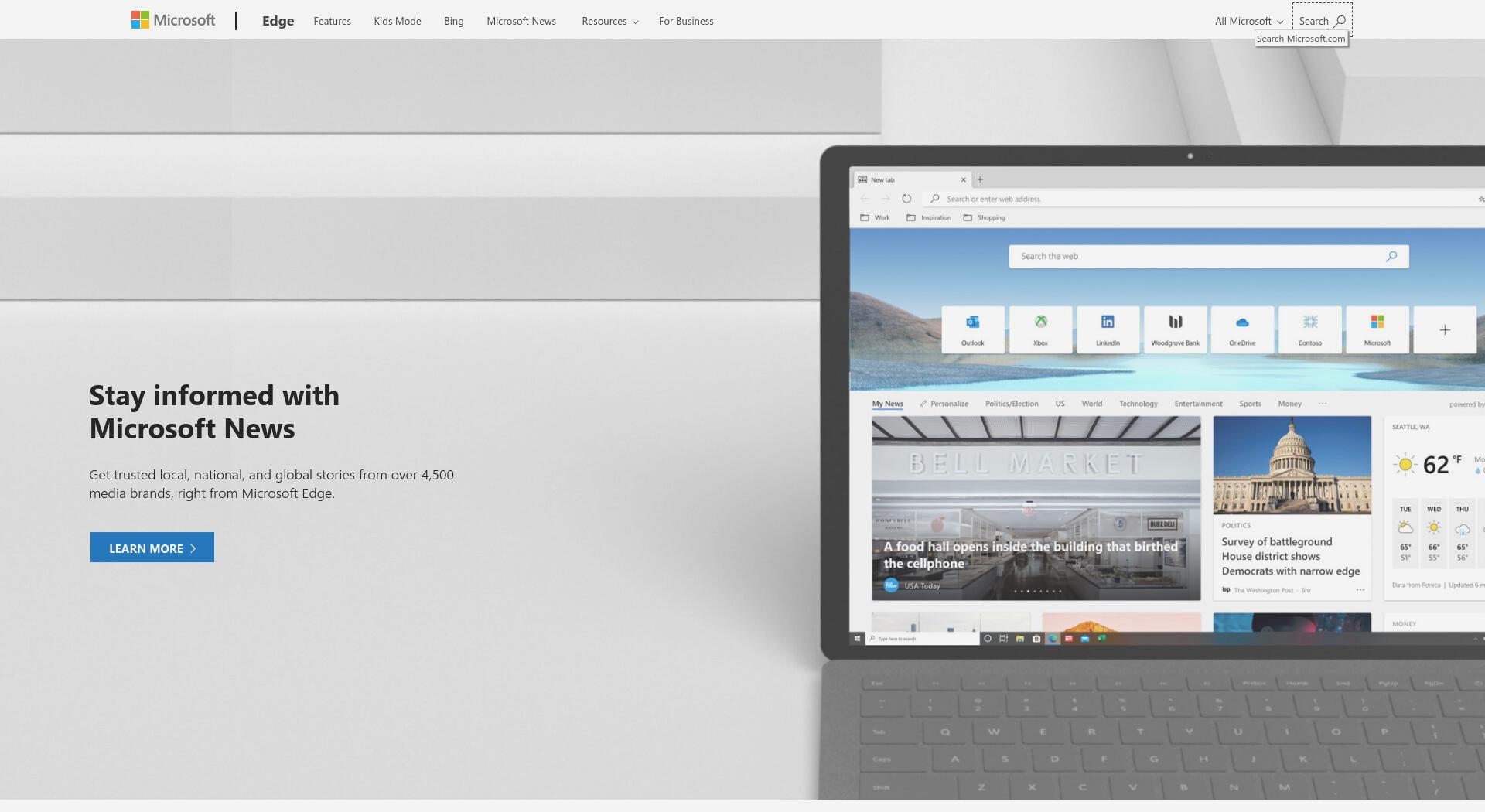Click the plus add-site tile in the picture

(x=1445, y=329)
